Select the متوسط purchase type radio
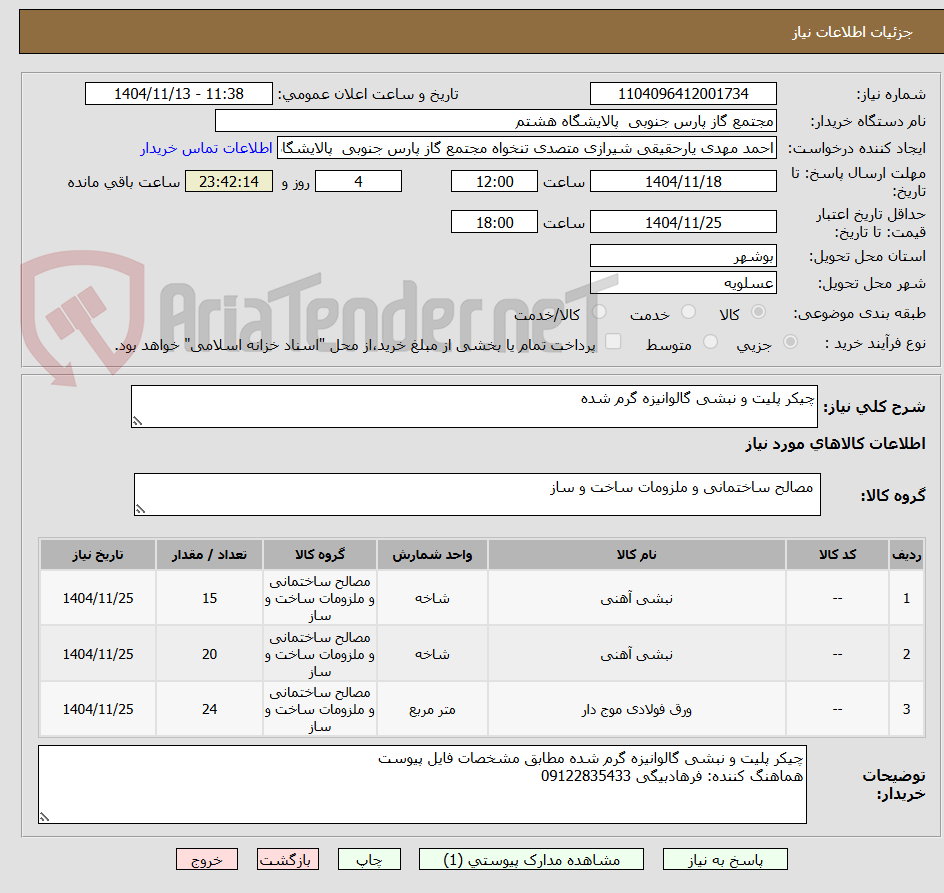 click(x=710, y=342)
